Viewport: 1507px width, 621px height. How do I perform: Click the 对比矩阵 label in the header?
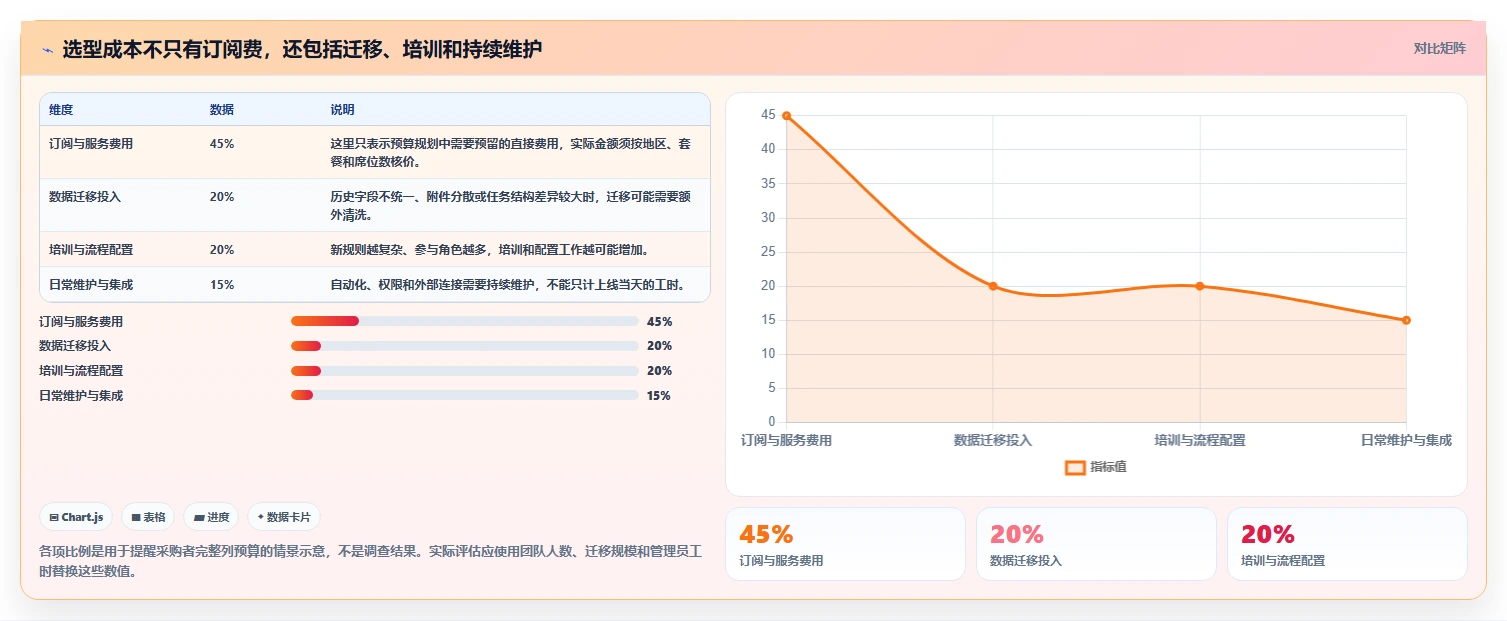click(x=1440, y=48)
